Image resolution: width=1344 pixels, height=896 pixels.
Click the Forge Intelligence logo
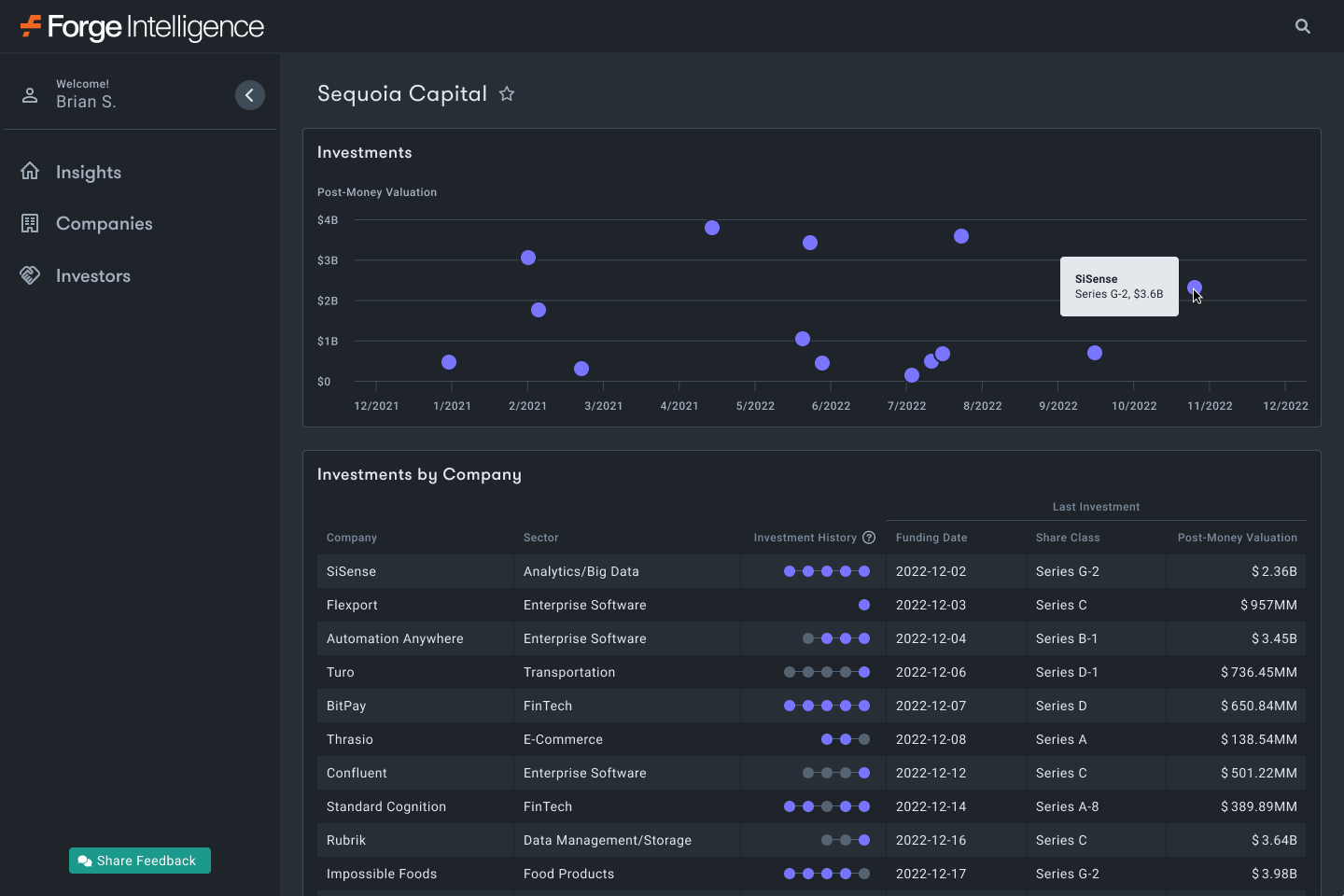tap(140, 26)
